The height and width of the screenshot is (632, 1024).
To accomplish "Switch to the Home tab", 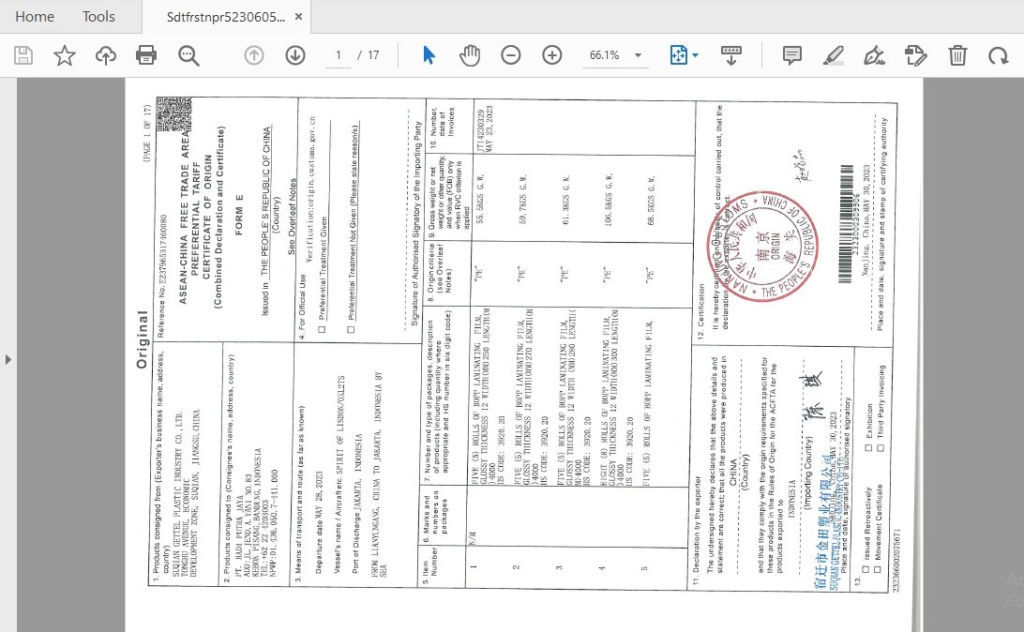I will tap(35, 16).
